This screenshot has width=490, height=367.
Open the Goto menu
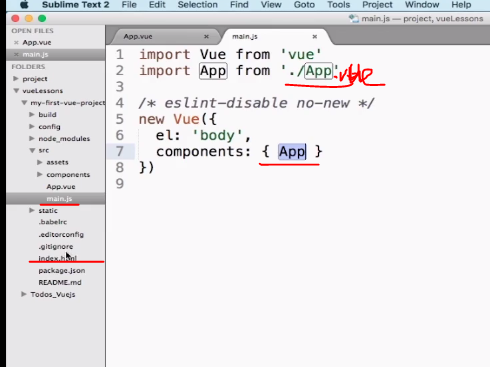click(x=304, y=5)
